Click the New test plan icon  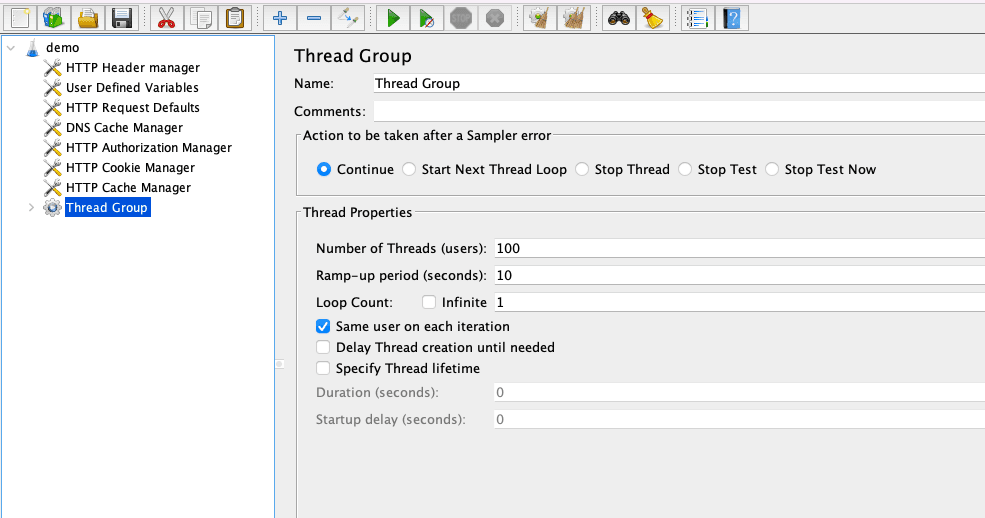coord(20,18)
